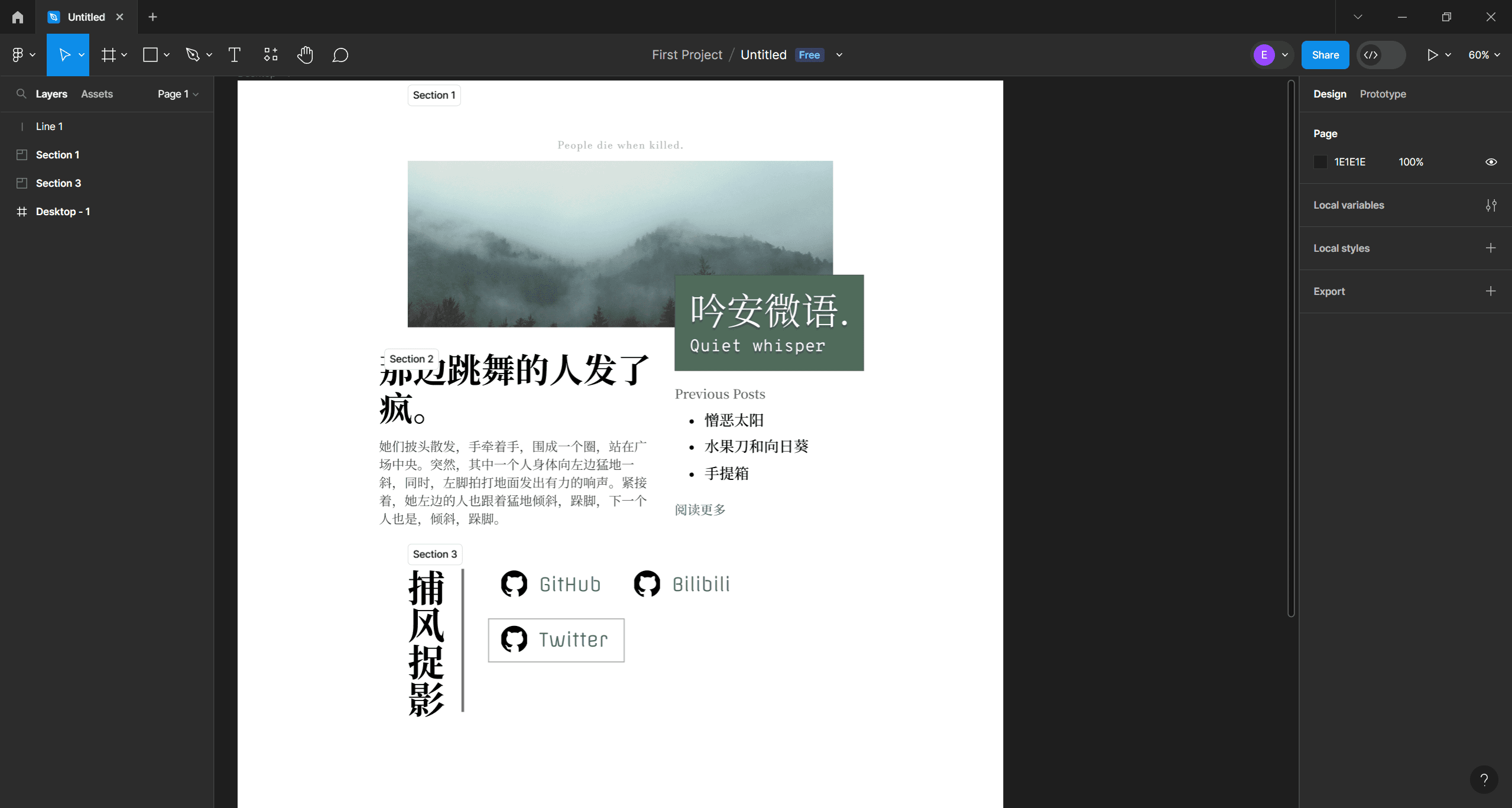Viewport: 1512px width, 808px height.
Task: Toggle page background color swatch
Action: (x=1320, y=162)
